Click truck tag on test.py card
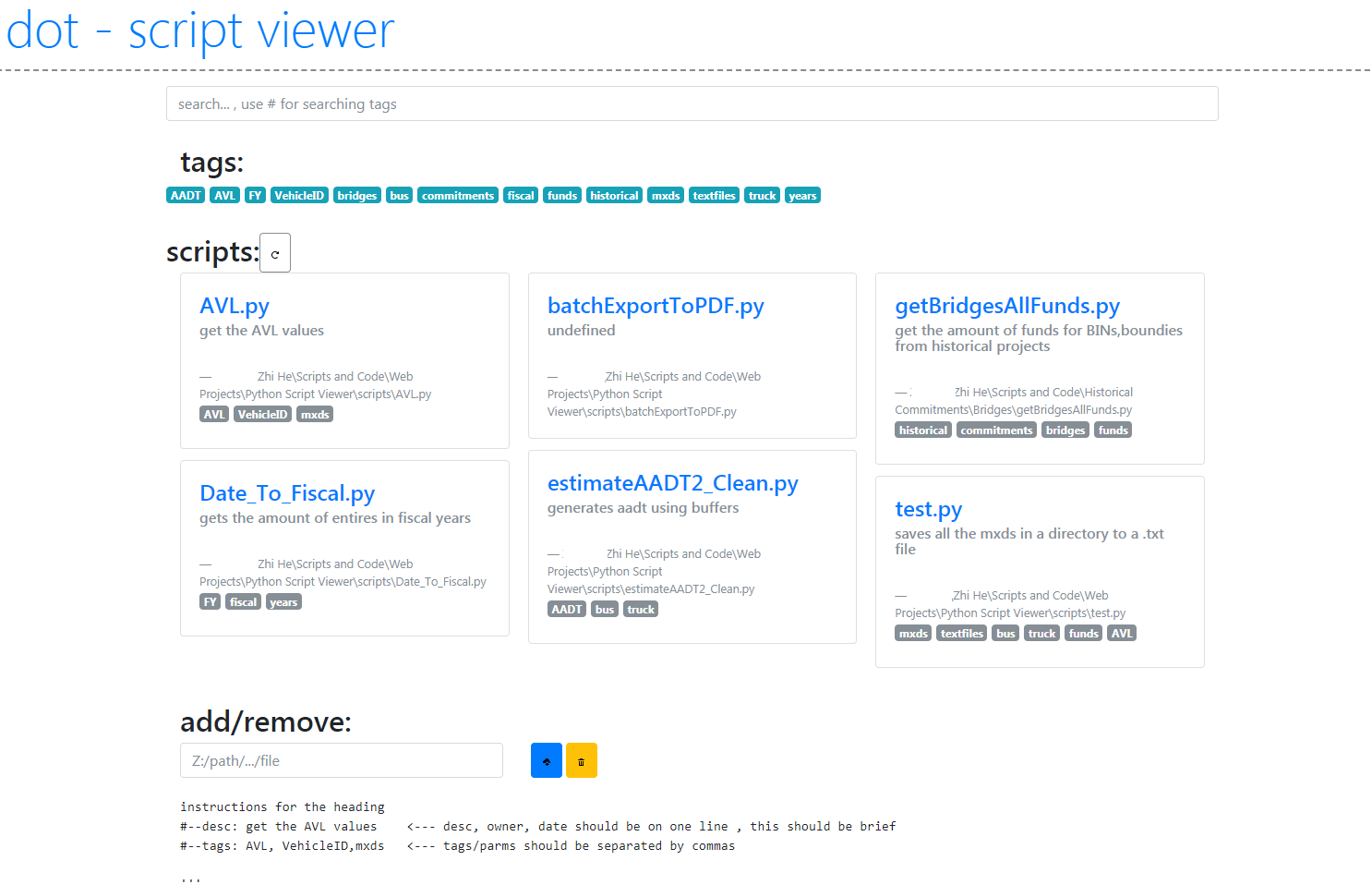The width and height of the screenshot is (1372, 885). coord(1042,634)
